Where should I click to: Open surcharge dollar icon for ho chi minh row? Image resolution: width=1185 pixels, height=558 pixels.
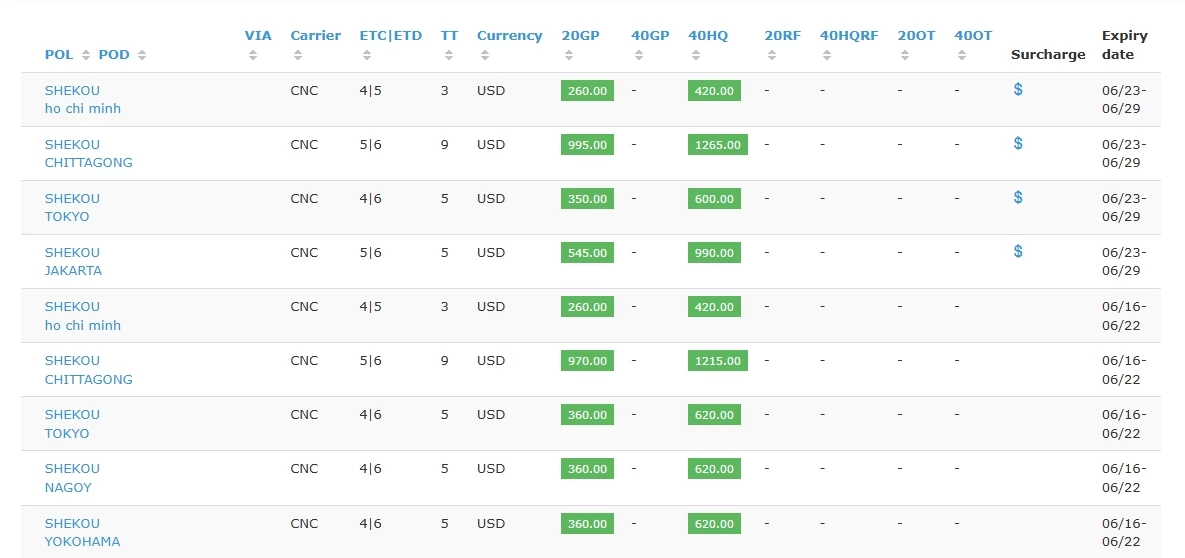pos(1018,89)
